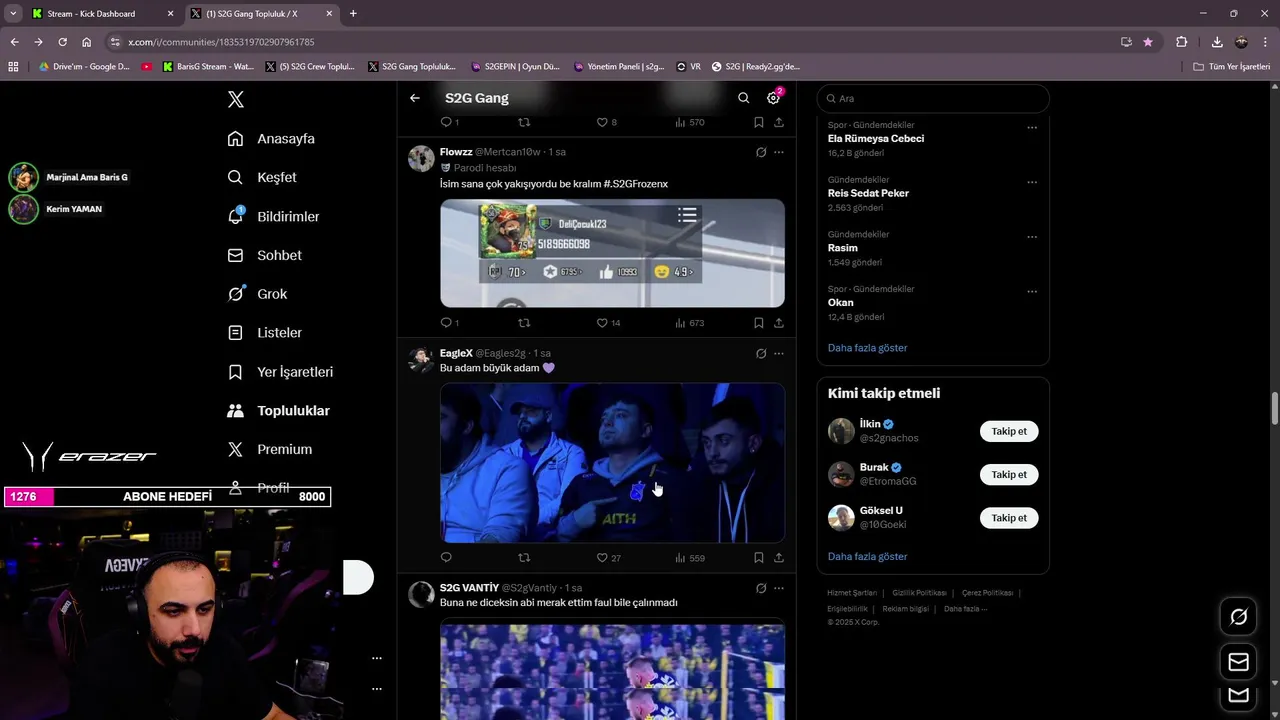Open more options for Rasim trend
The image size is (1280, 720).
click(x=1032, y=237)
